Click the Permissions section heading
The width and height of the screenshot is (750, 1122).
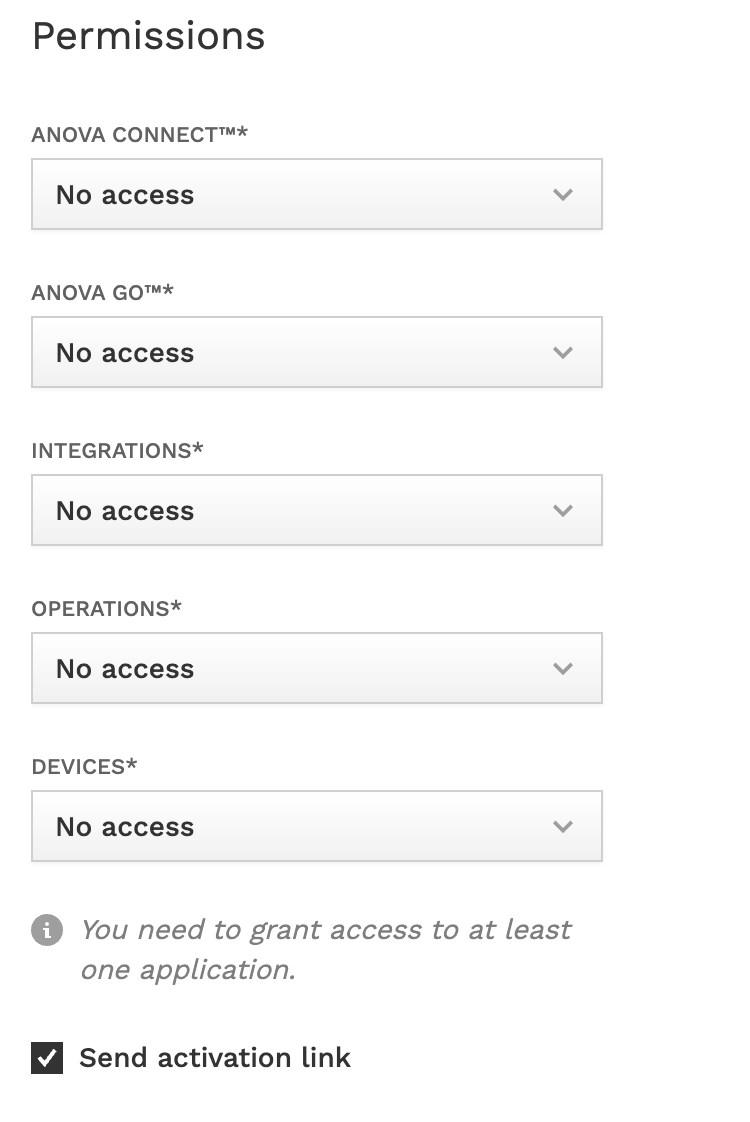click(x=149, y=36)
